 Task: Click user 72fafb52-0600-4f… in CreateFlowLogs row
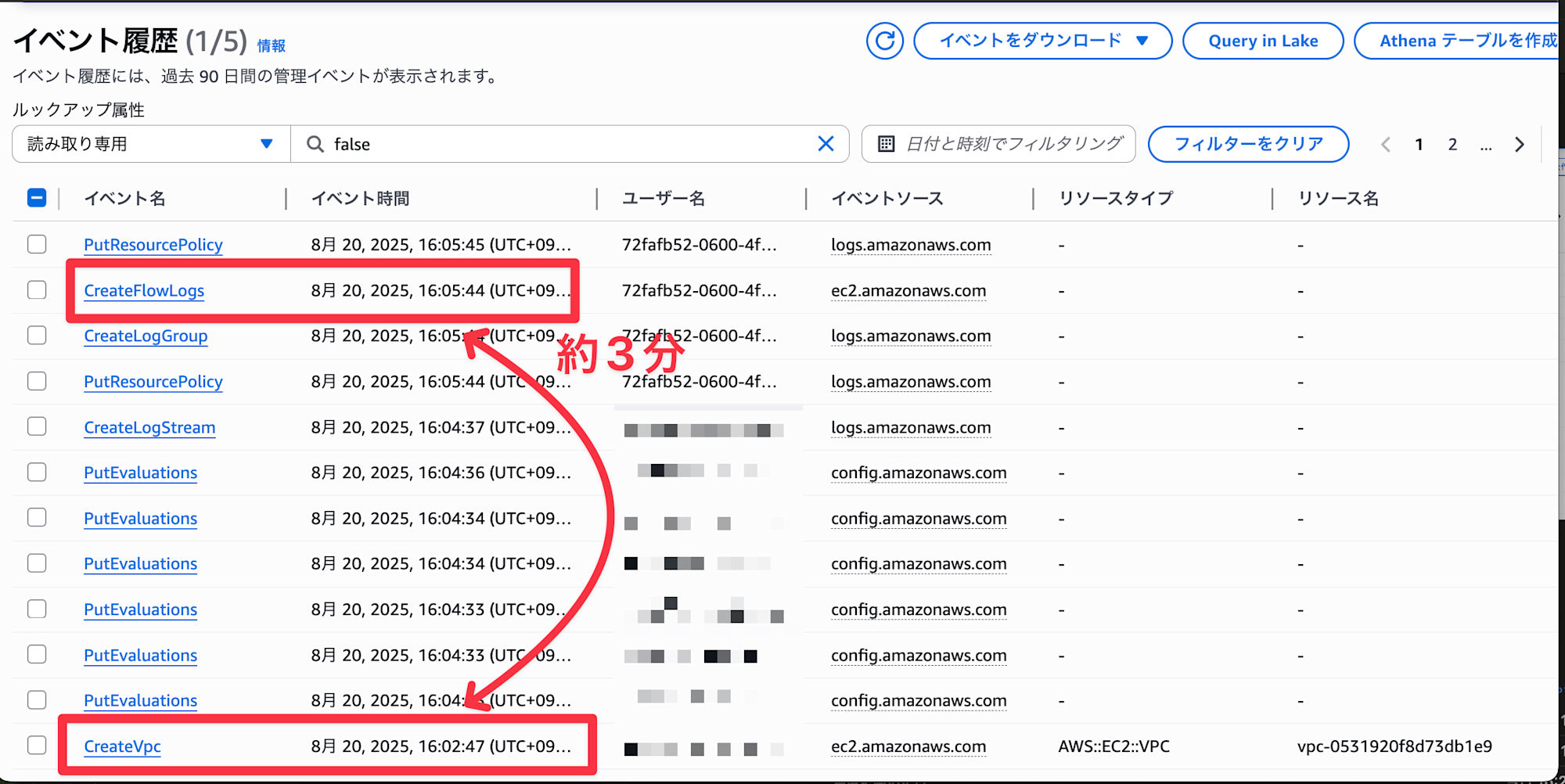point(700,291)
